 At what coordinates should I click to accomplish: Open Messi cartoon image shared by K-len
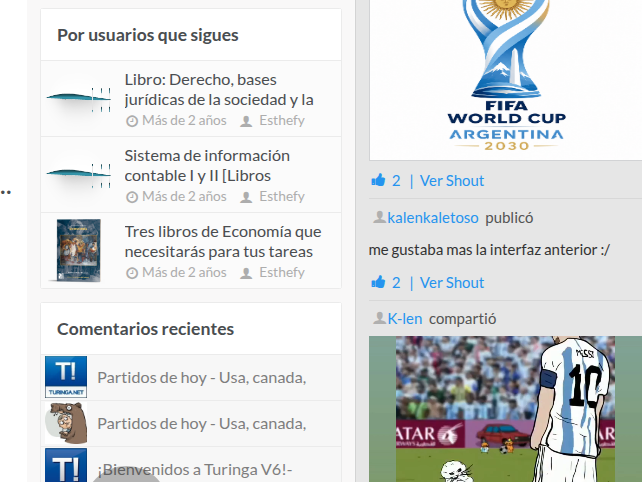[505, 409]
